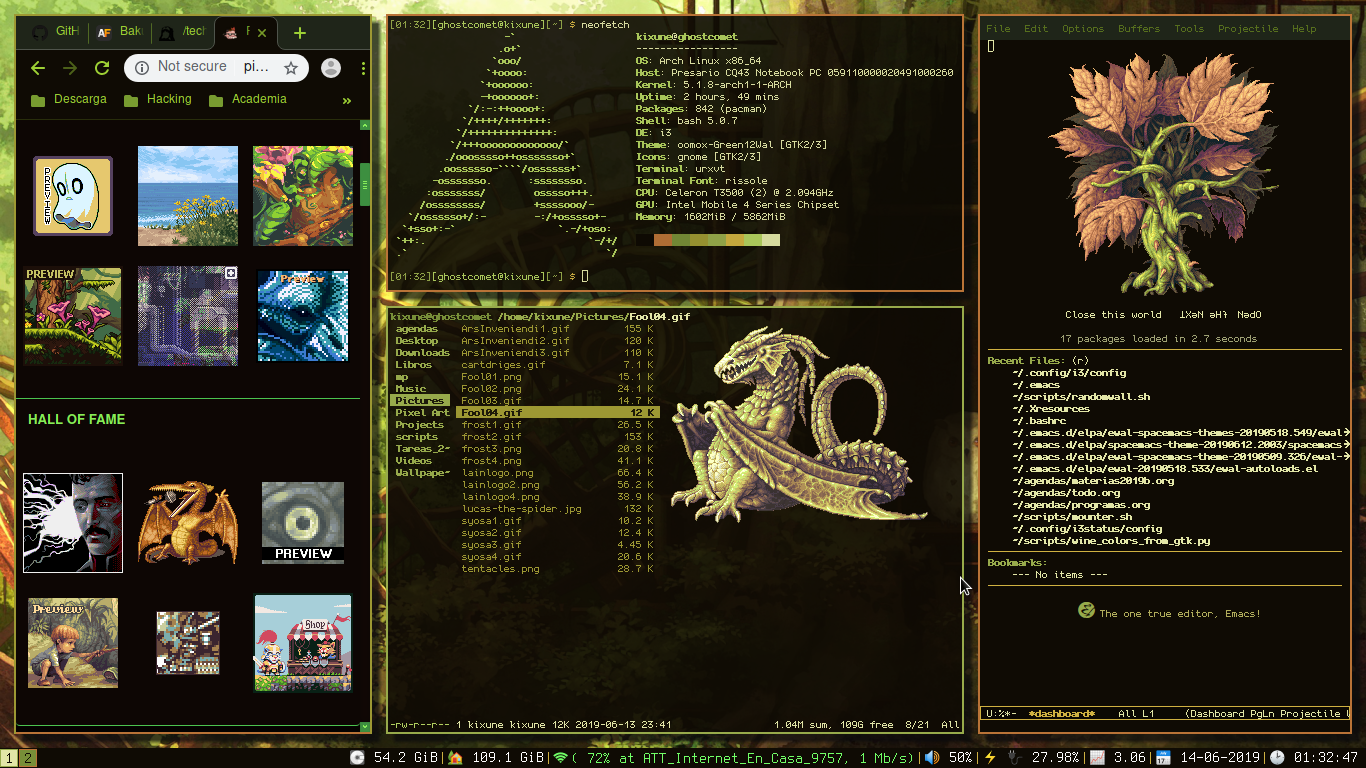1366x768 pixels.
Task: Open the Hacking bookmark folder
Action: pyautogui.click(x=158, y=100)
